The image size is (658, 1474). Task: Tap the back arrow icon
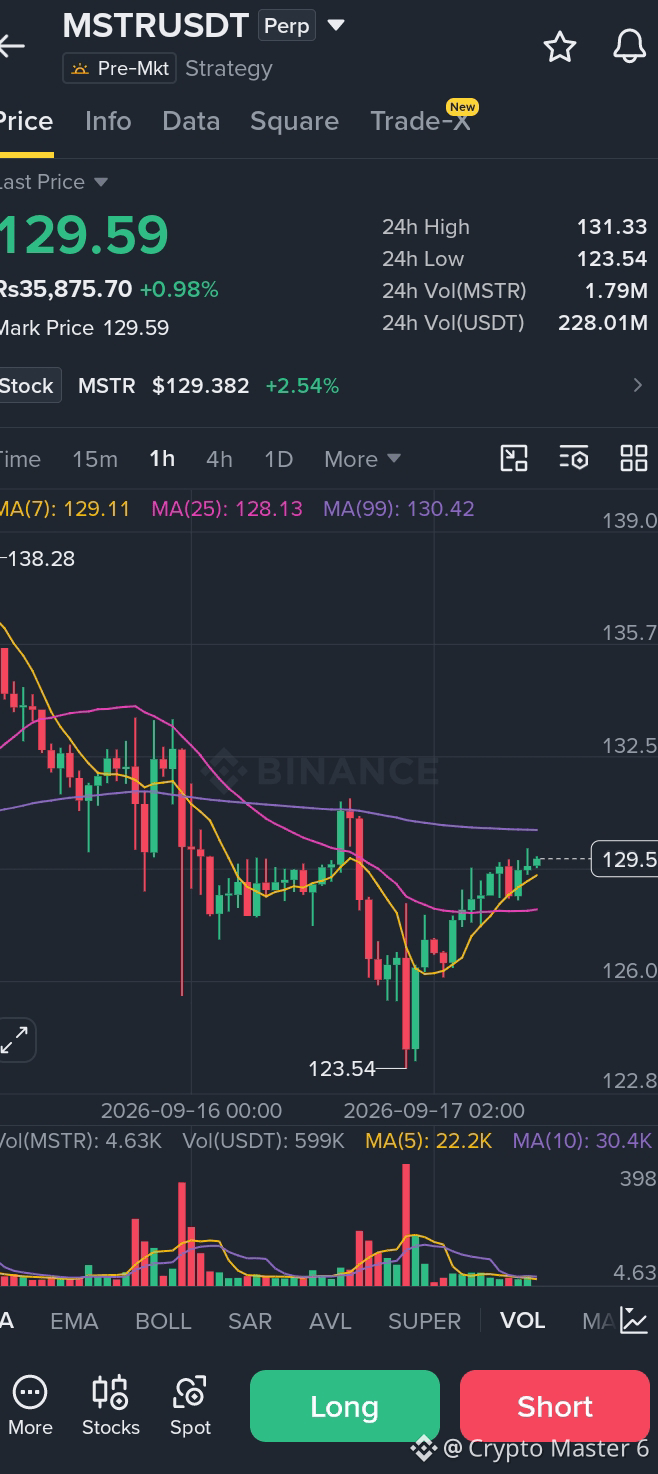11,46
